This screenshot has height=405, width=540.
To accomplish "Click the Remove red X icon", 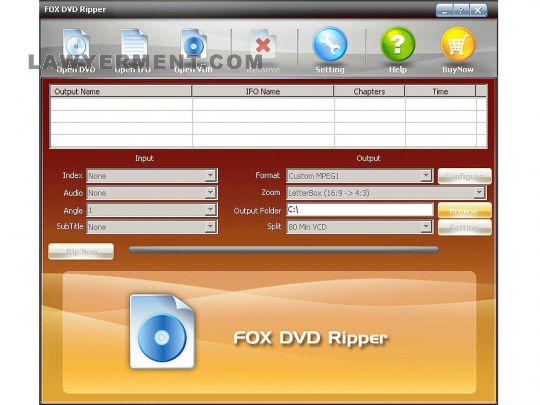I will (x=263, y=45).
